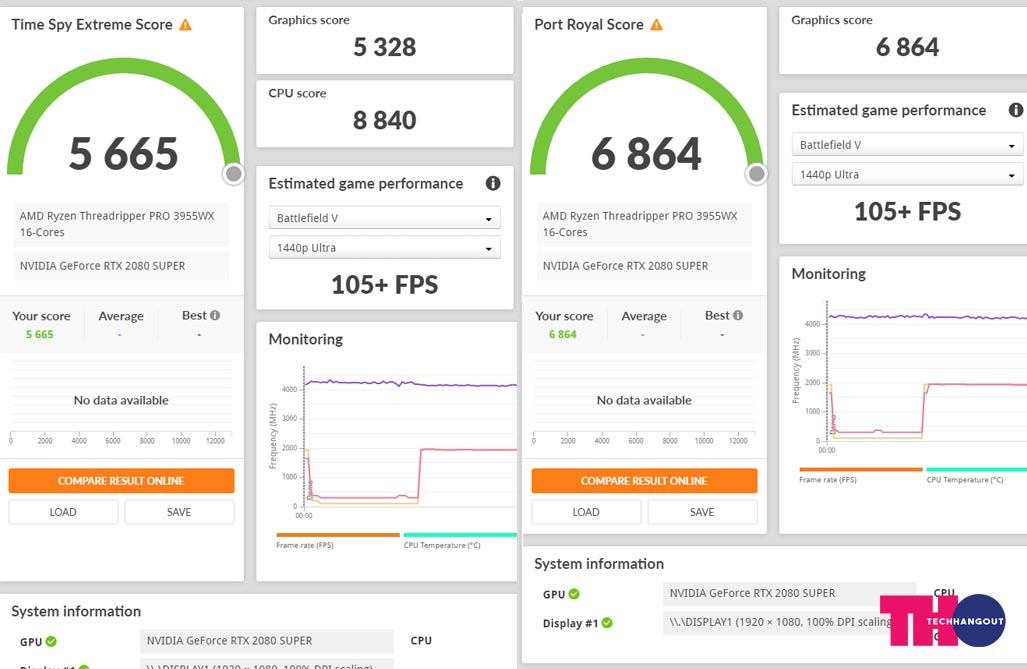Click the System information heading in Time Spy panel
Viewport: 1027px width, 669px height.
tap(76, 611)
